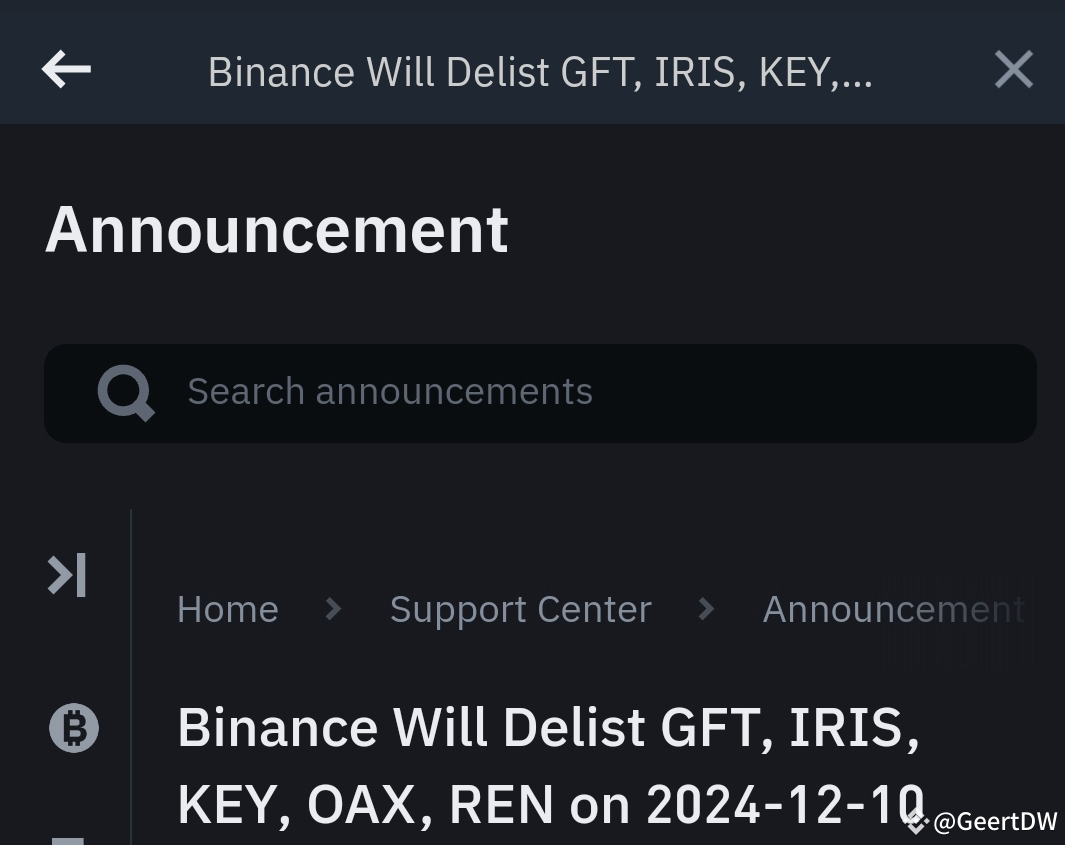Go to Support Center via breadcrumb link
Screen dimensions: 1065x845
tap(520, 608)
